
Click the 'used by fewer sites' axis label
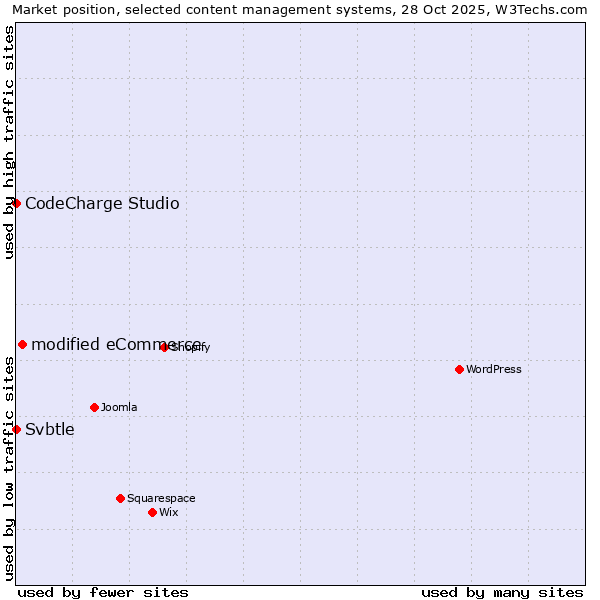pyautogui.click(x=103, y=592)
